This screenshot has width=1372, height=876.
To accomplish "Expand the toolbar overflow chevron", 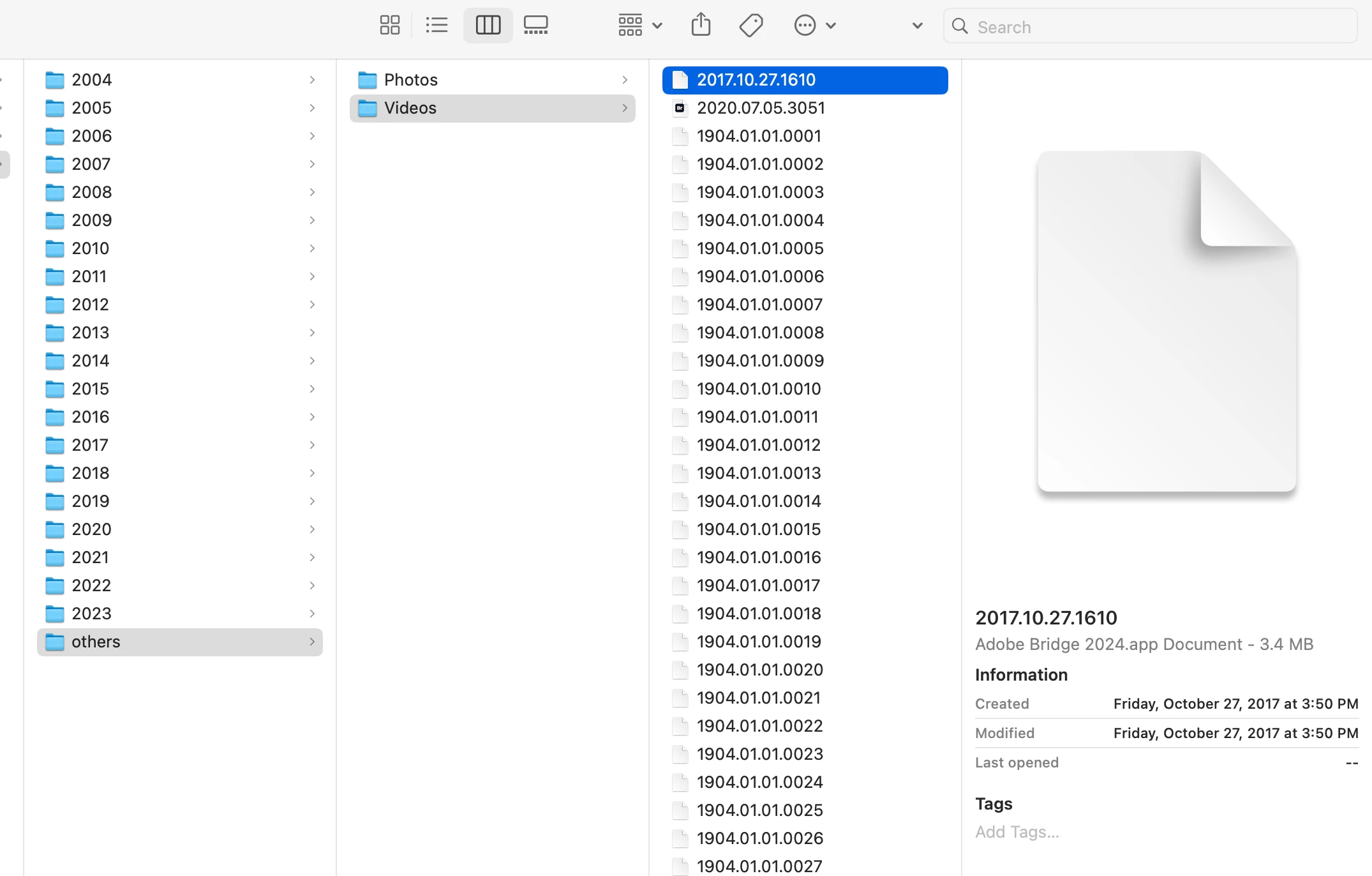I will 917,26.
